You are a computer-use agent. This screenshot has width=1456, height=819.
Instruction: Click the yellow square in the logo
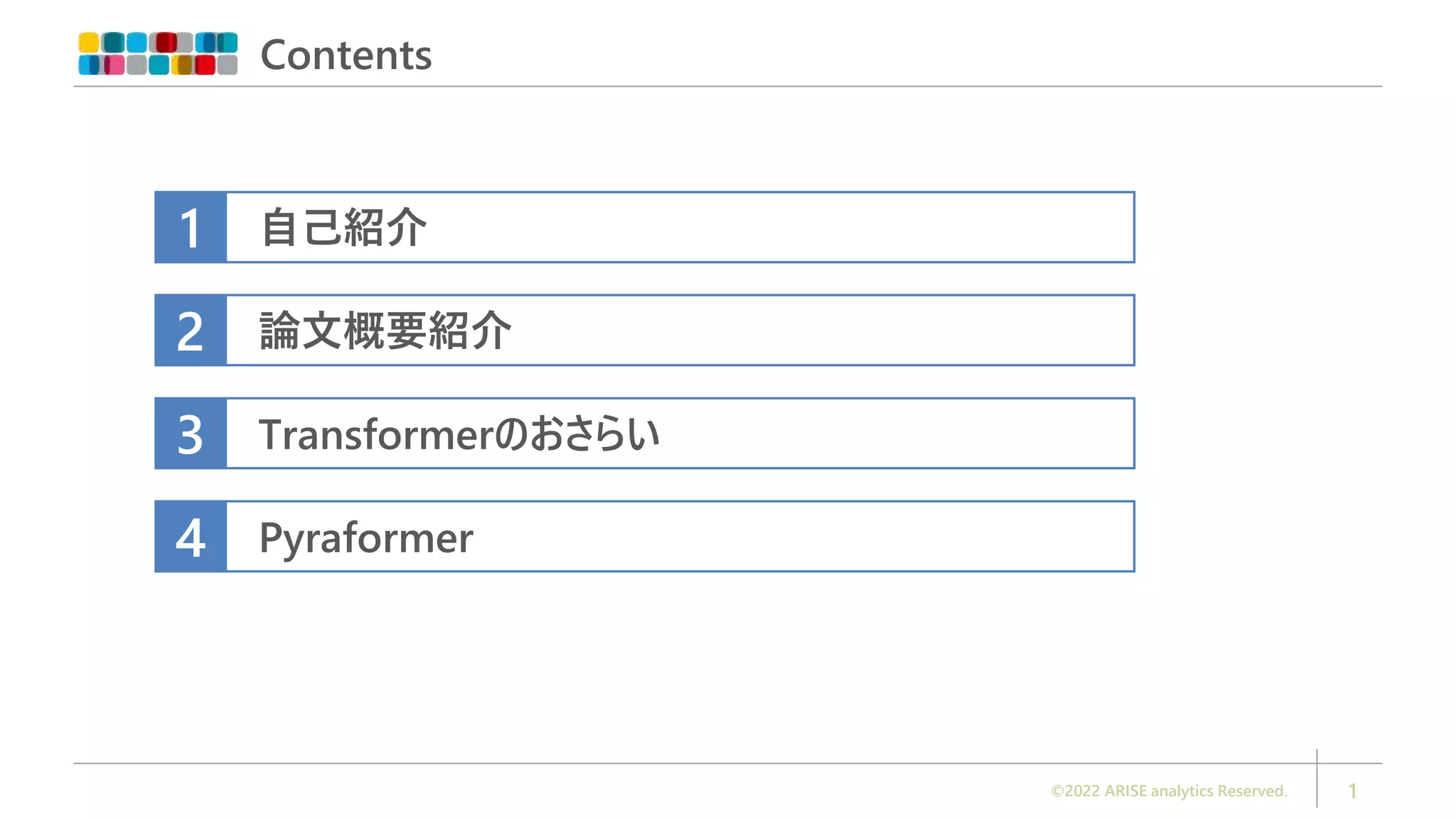(x=88, y=43)
